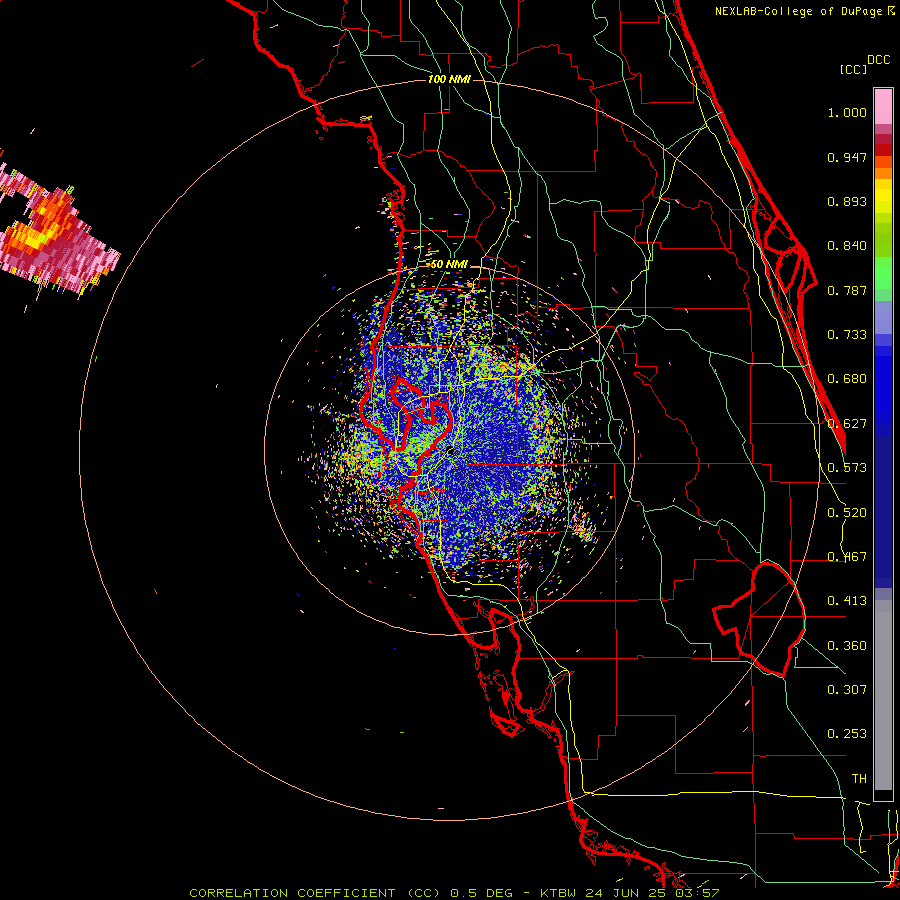Image resolution: width=900 pixels, height=900 pixels.
Task: Pick the gray low-value band on the color bar
Action: (x=883, y=695)
